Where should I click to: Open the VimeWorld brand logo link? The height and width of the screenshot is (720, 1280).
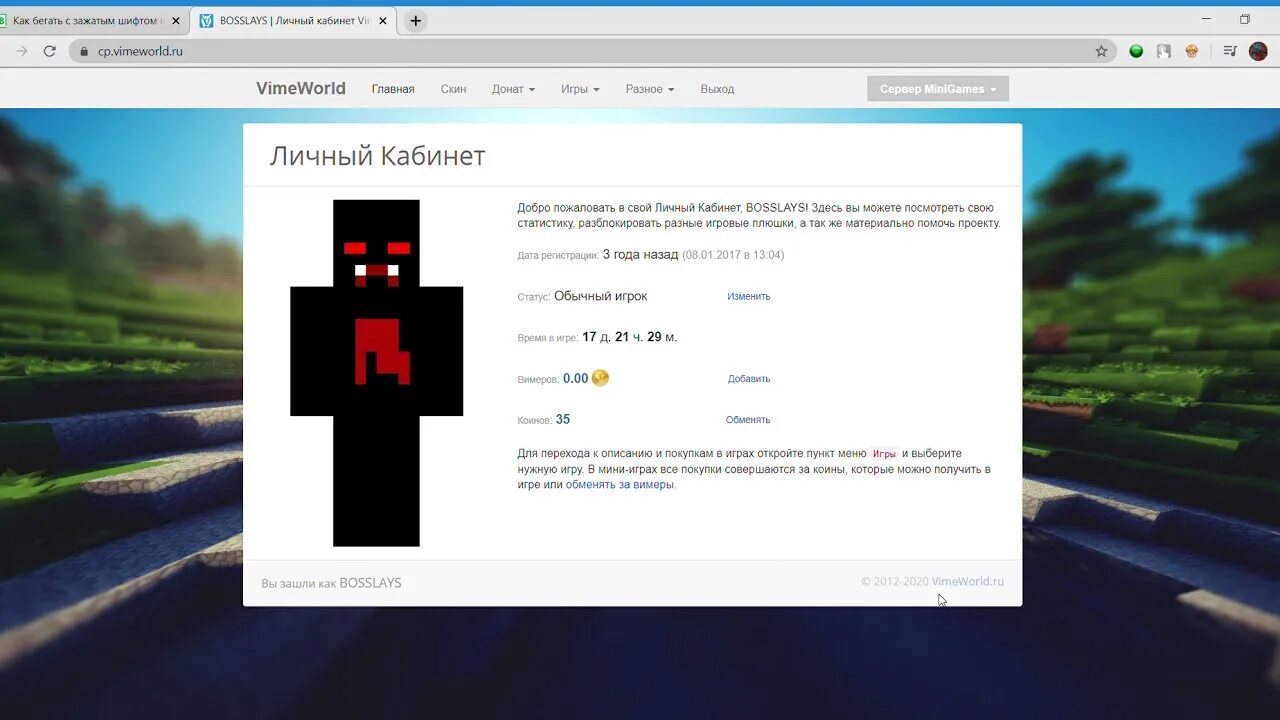coord(300,88)
